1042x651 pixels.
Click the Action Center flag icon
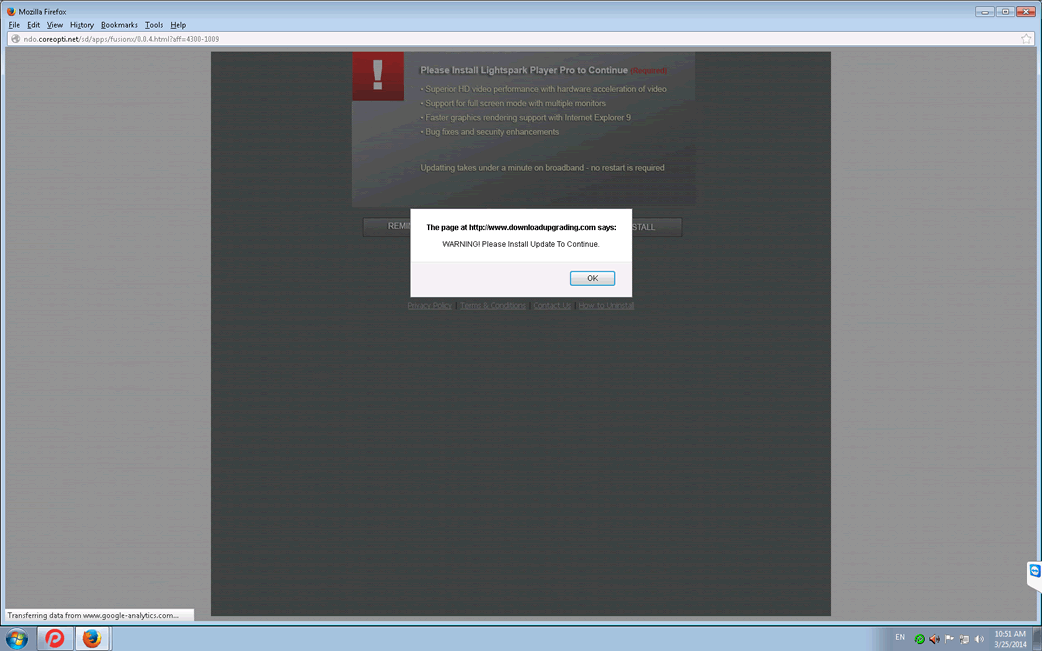pos(949,639)
